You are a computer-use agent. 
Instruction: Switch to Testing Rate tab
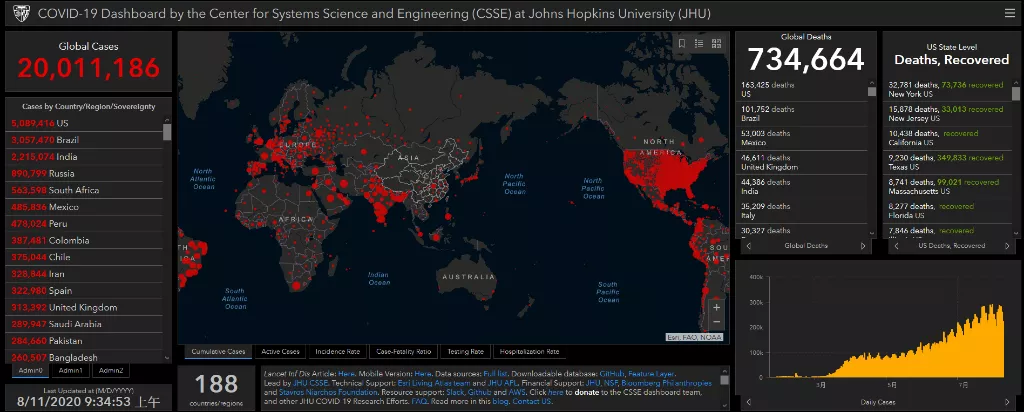pyautogui.click(x=465, y=352)
